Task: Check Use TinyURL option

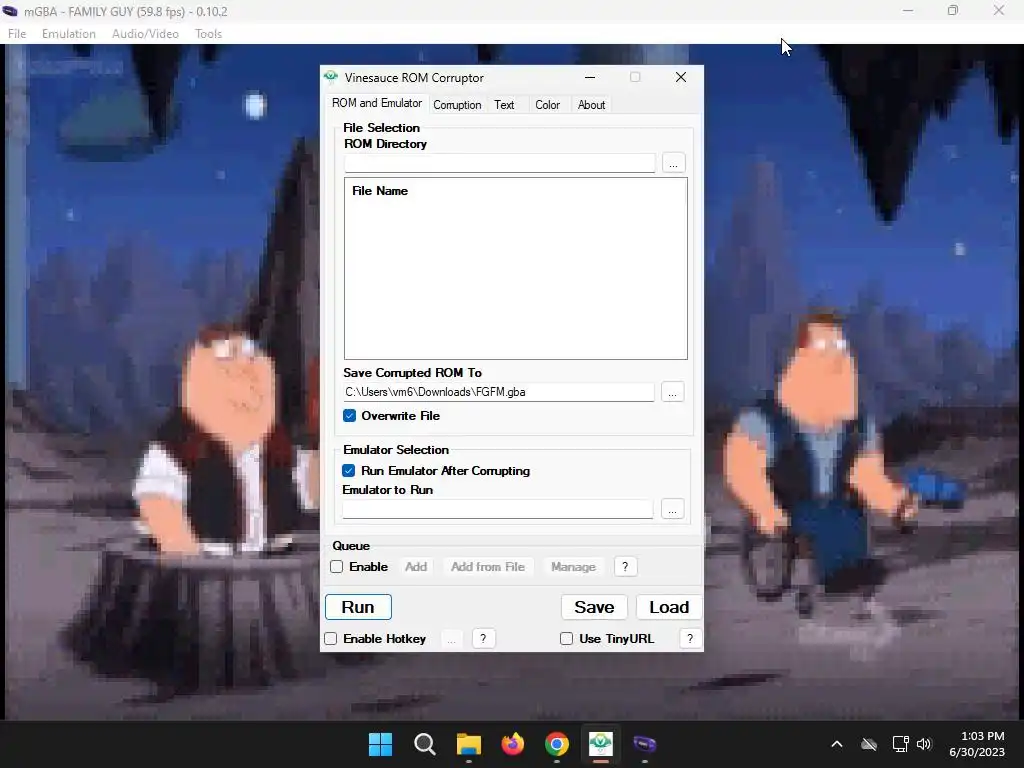Action: coord(566,639)
